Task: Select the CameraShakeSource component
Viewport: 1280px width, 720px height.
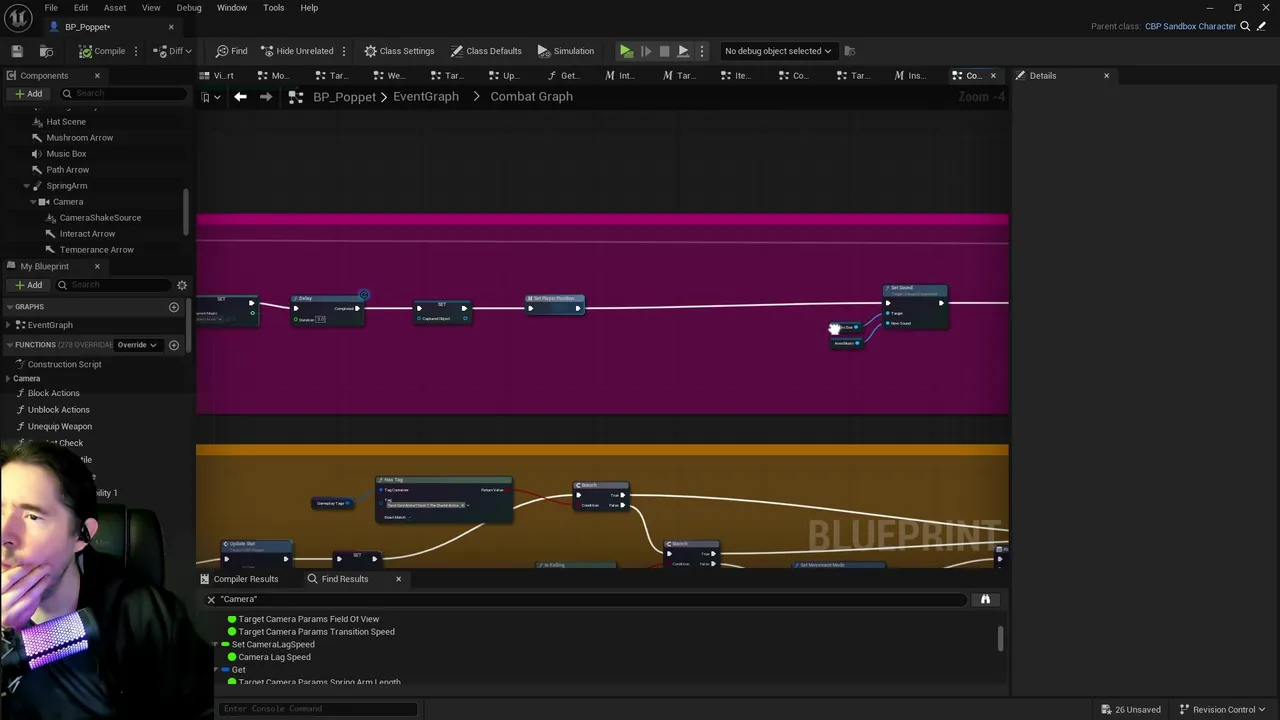Action: click(100, 218)
